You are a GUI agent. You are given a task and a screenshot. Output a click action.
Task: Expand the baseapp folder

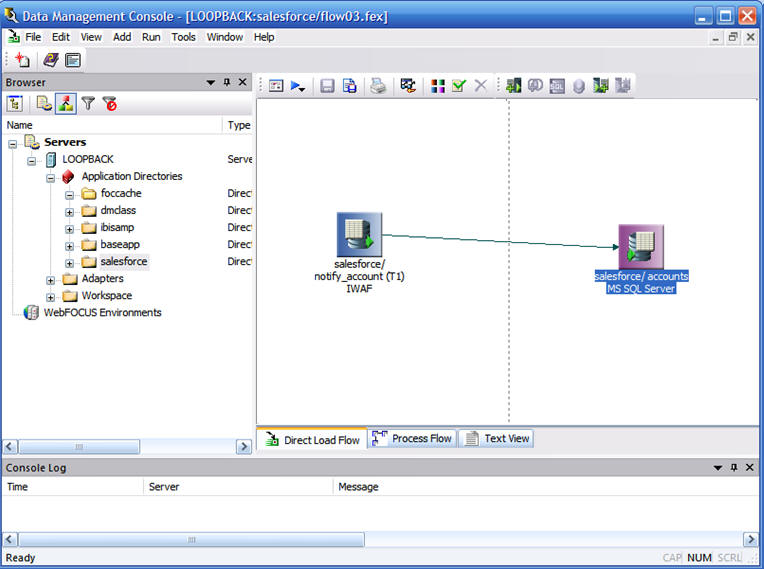pos(70,246)
